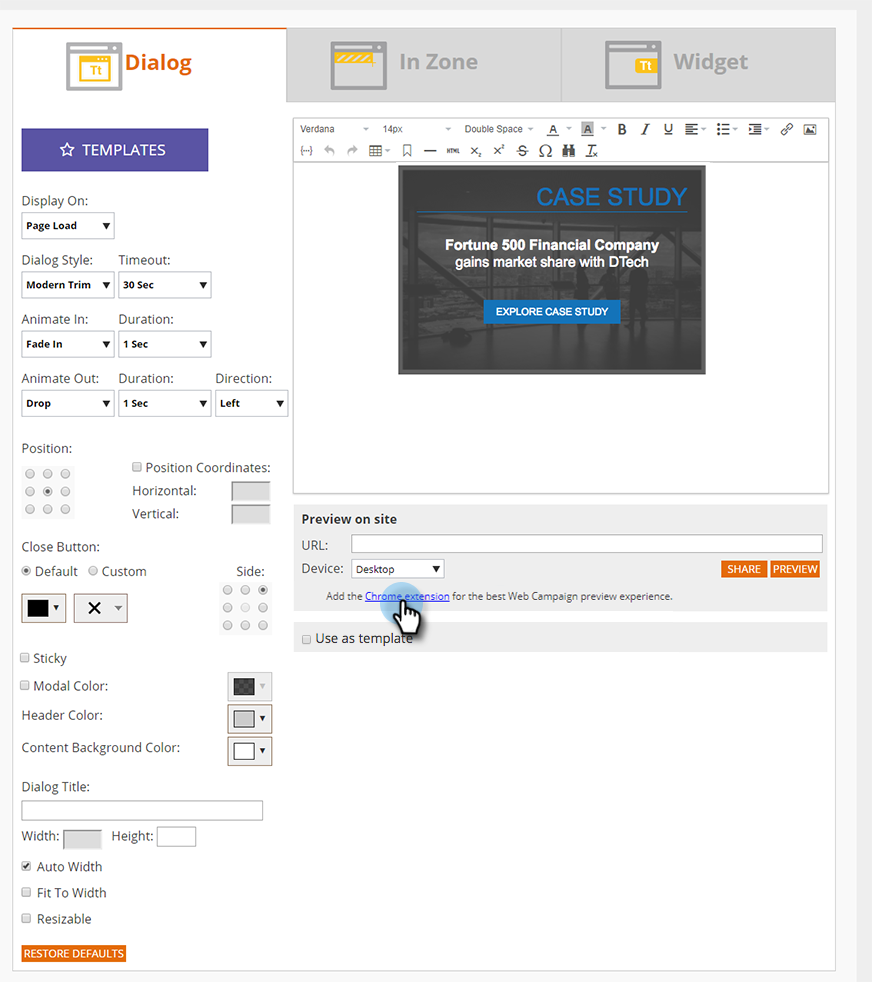872x982 pixels.
Task: Apply bold formatting in the editor
Action: (621, 129)
